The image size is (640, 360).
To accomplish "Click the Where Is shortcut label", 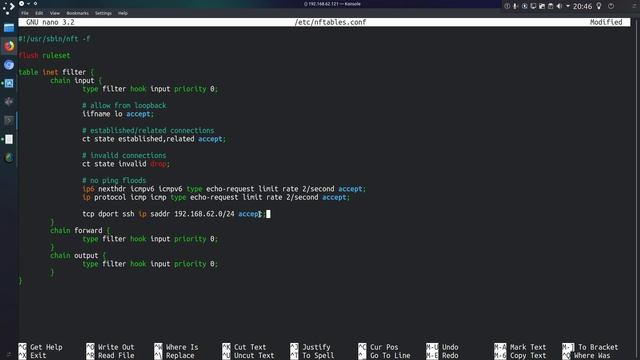I will pos(182,347).
